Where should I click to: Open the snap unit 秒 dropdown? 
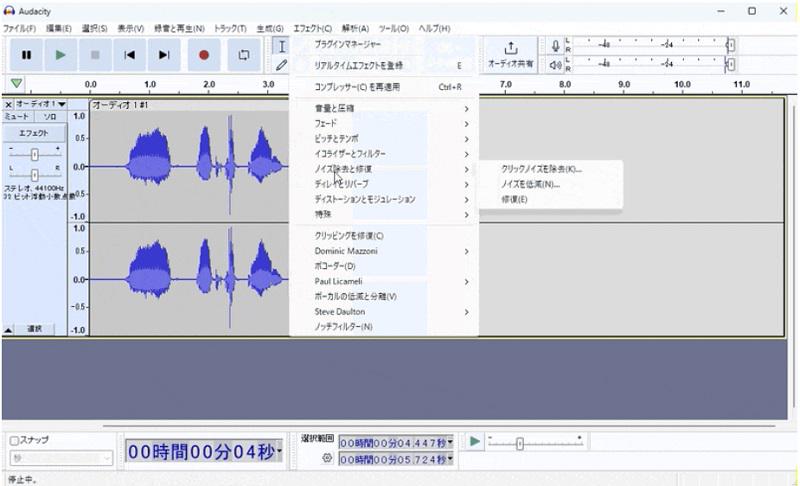coord(61,458)
